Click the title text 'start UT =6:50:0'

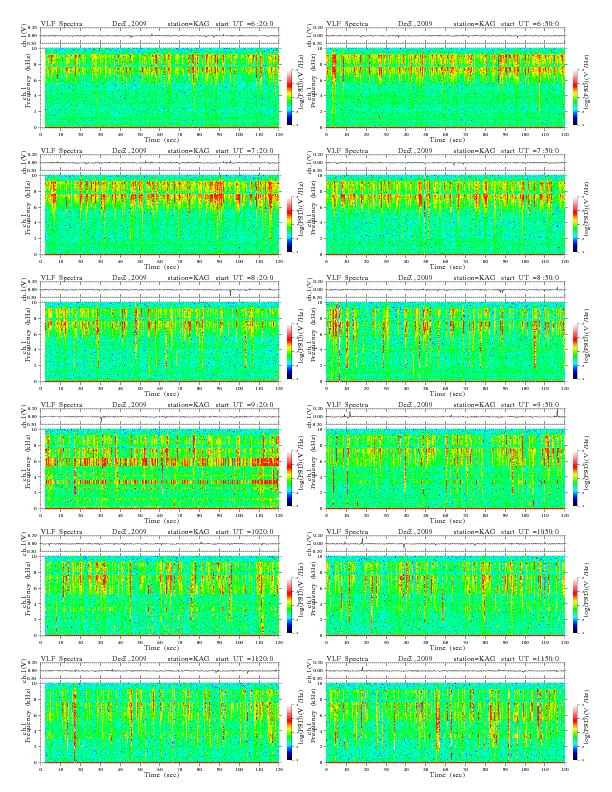tap(530, 24)
